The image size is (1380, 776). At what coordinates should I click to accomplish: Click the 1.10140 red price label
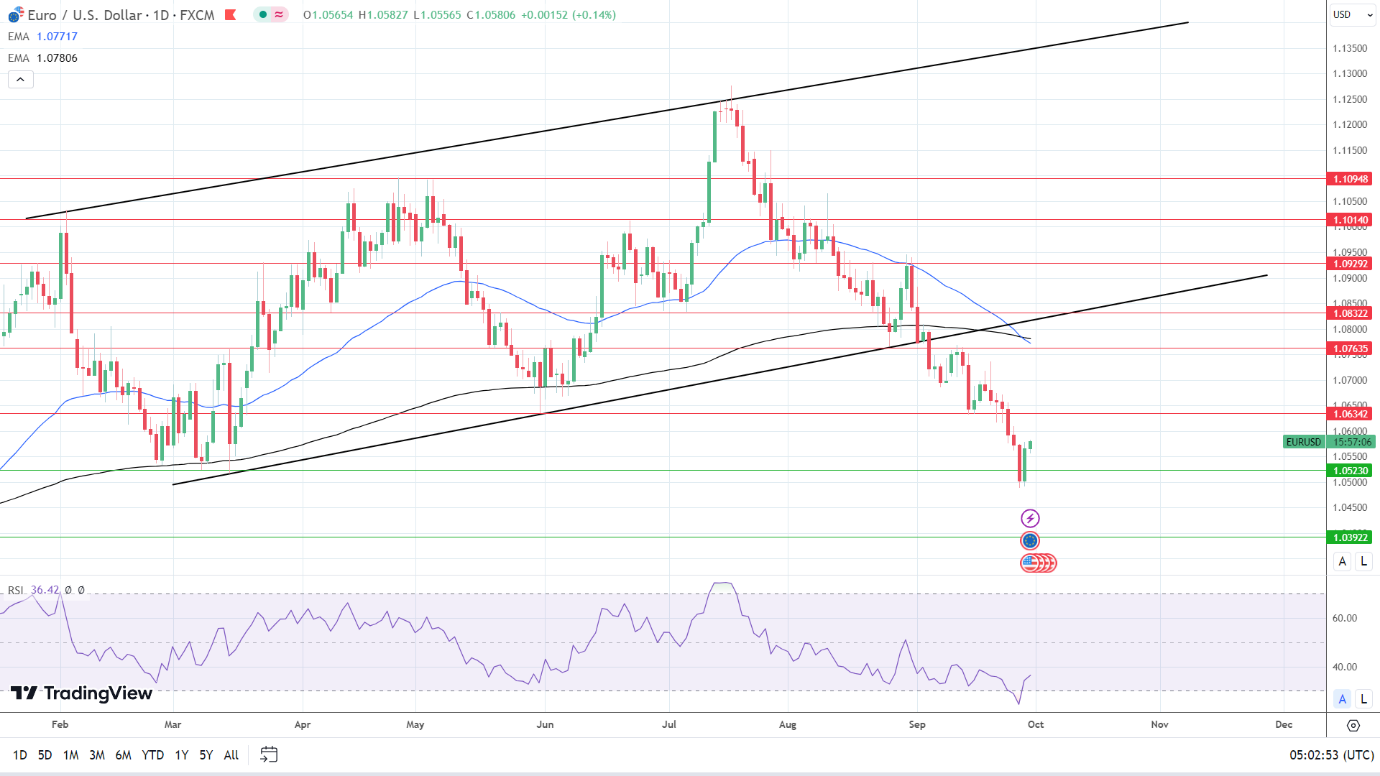[x=1351, y=219]
